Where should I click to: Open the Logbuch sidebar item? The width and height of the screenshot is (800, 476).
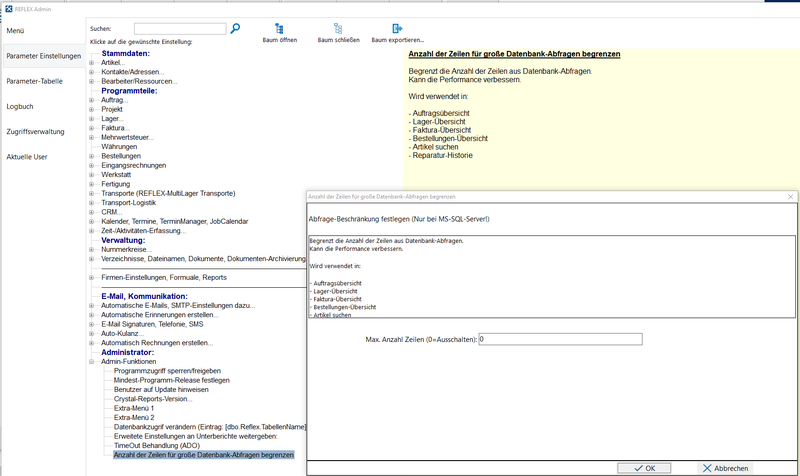pos(20,107)
